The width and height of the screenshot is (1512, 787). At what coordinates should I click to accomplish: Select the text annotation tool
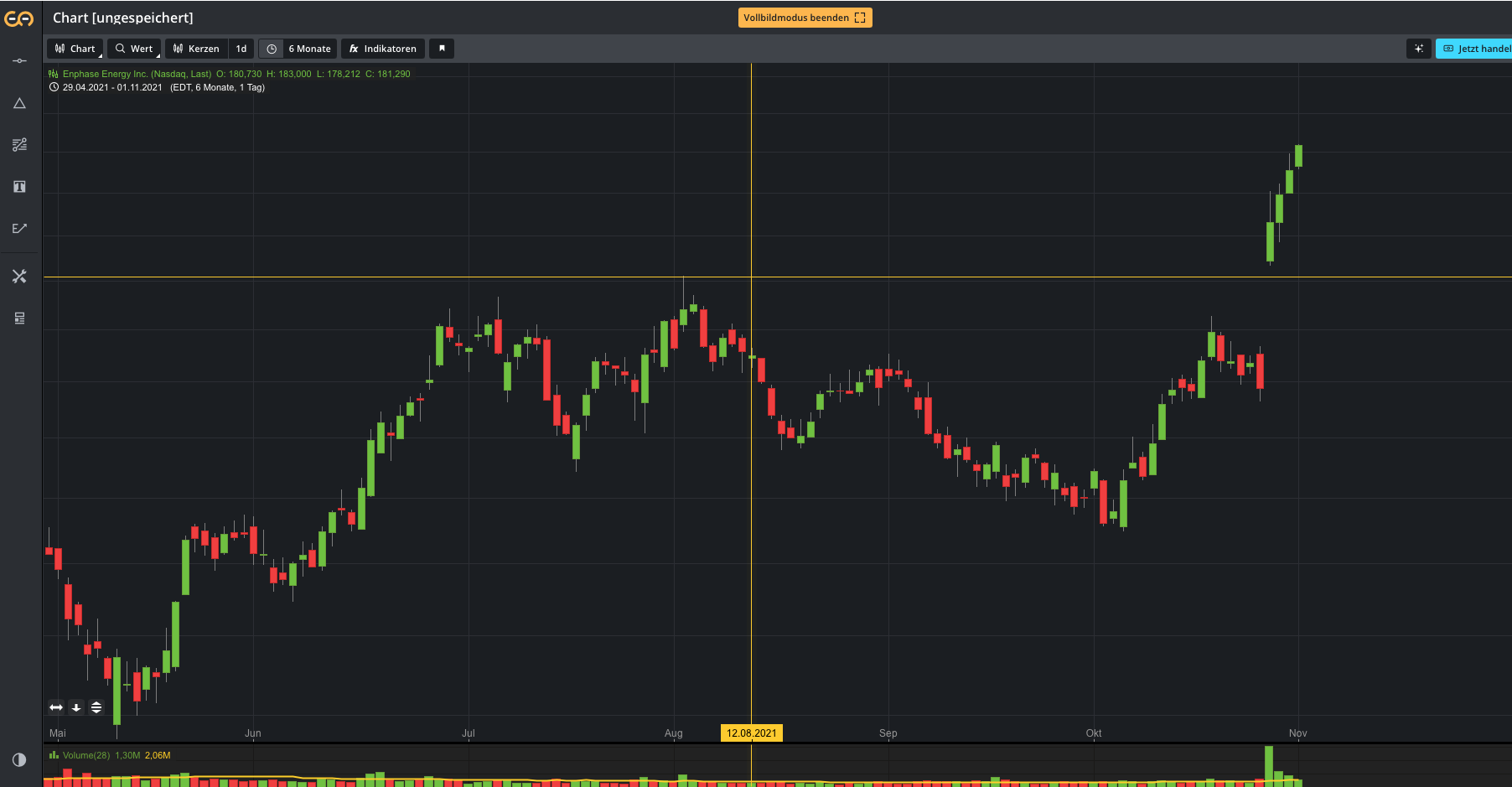(19, 186)
